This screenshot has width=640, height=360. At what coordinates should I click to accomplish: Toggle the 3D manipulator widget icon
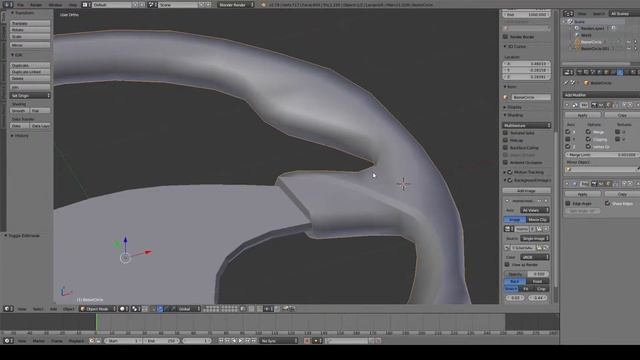point(154,309)
